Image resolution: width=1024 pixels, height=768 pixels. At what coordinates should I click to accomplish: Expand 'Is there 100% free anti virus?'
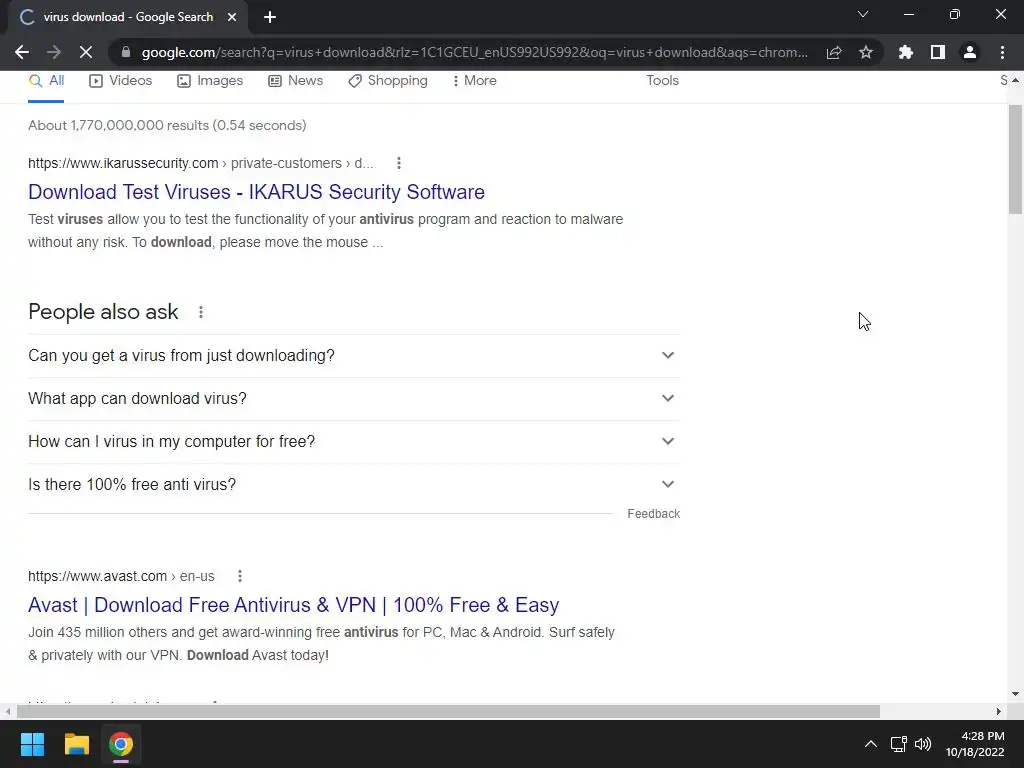(x=354, y=485)
